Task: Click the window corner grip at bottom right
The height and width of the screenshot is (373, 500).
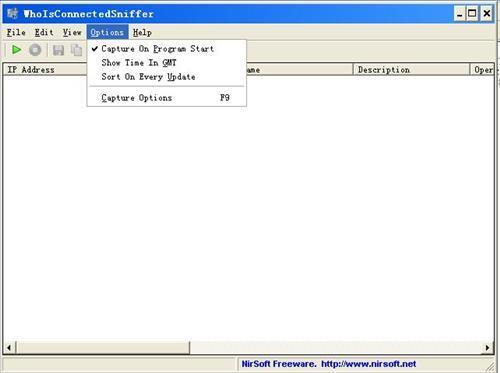Action: pyautogui.click(x=490, y=366)
